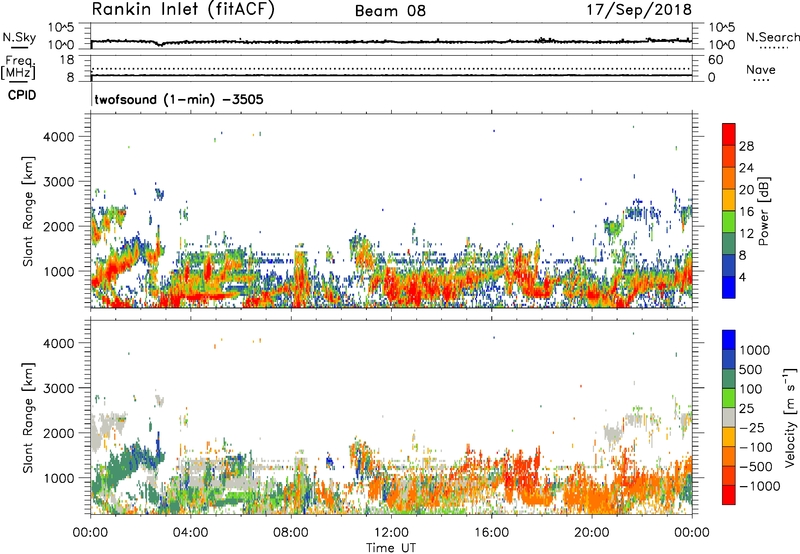Click the '18' tick on the frequency axis

click(x=66, y=60)
